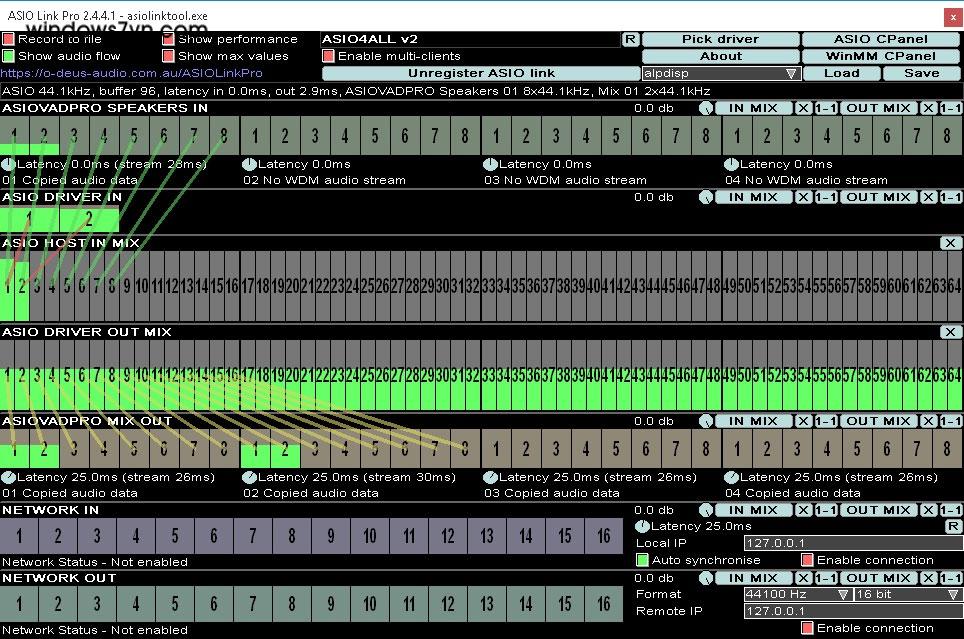This screenshot has height=639, width=964.
Task: Click the X button on ASIO DRIVER OUT MIX
Action: click(950, 332)
